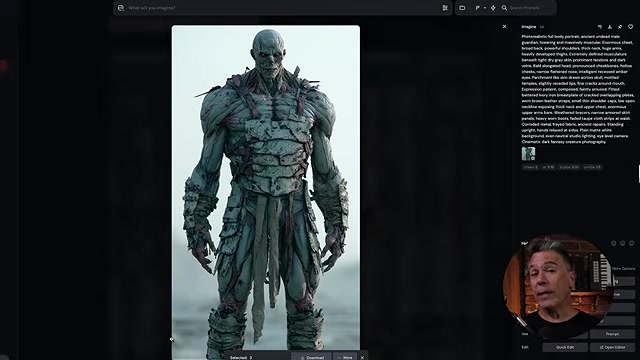The height and width of the screenshot is (360, 640).
Task: Like the image with the heart icon
Action: click(630, 27)
